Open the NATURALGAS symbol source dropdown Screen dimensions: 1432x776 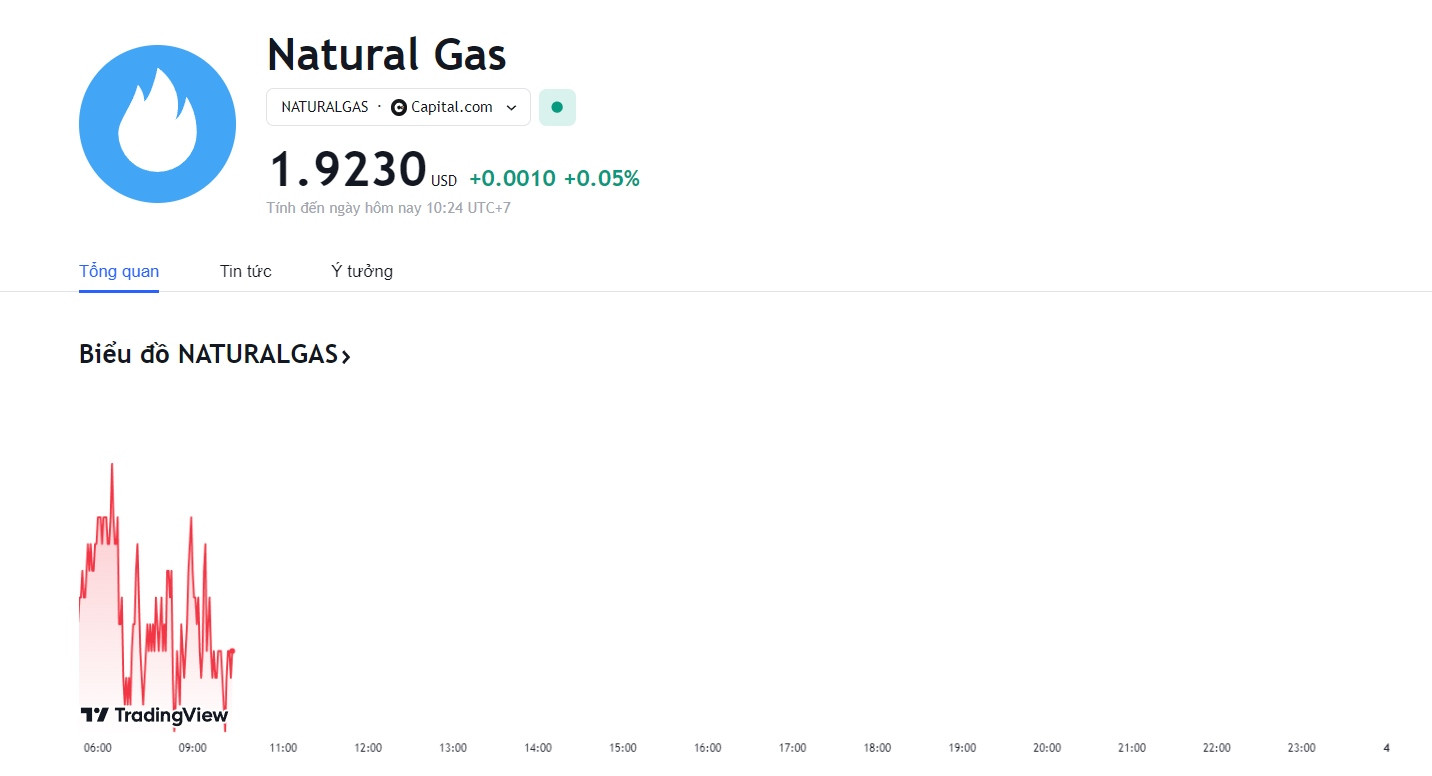pyautogui.click(x=398, y=107)
